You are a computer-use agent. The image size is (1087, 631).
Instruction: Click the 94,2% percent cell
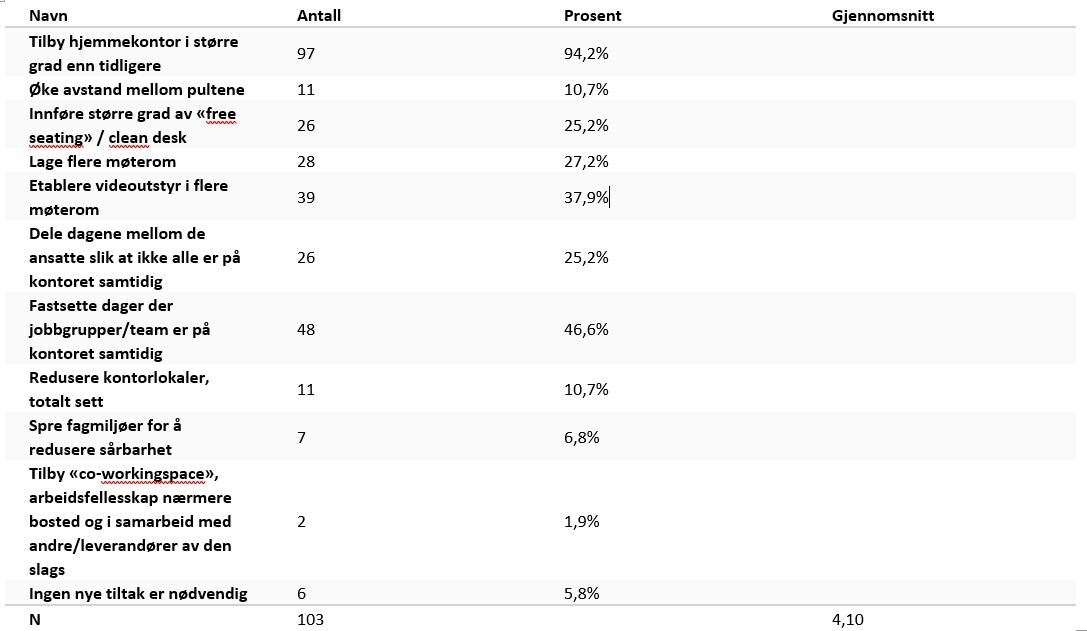(586, 54)
